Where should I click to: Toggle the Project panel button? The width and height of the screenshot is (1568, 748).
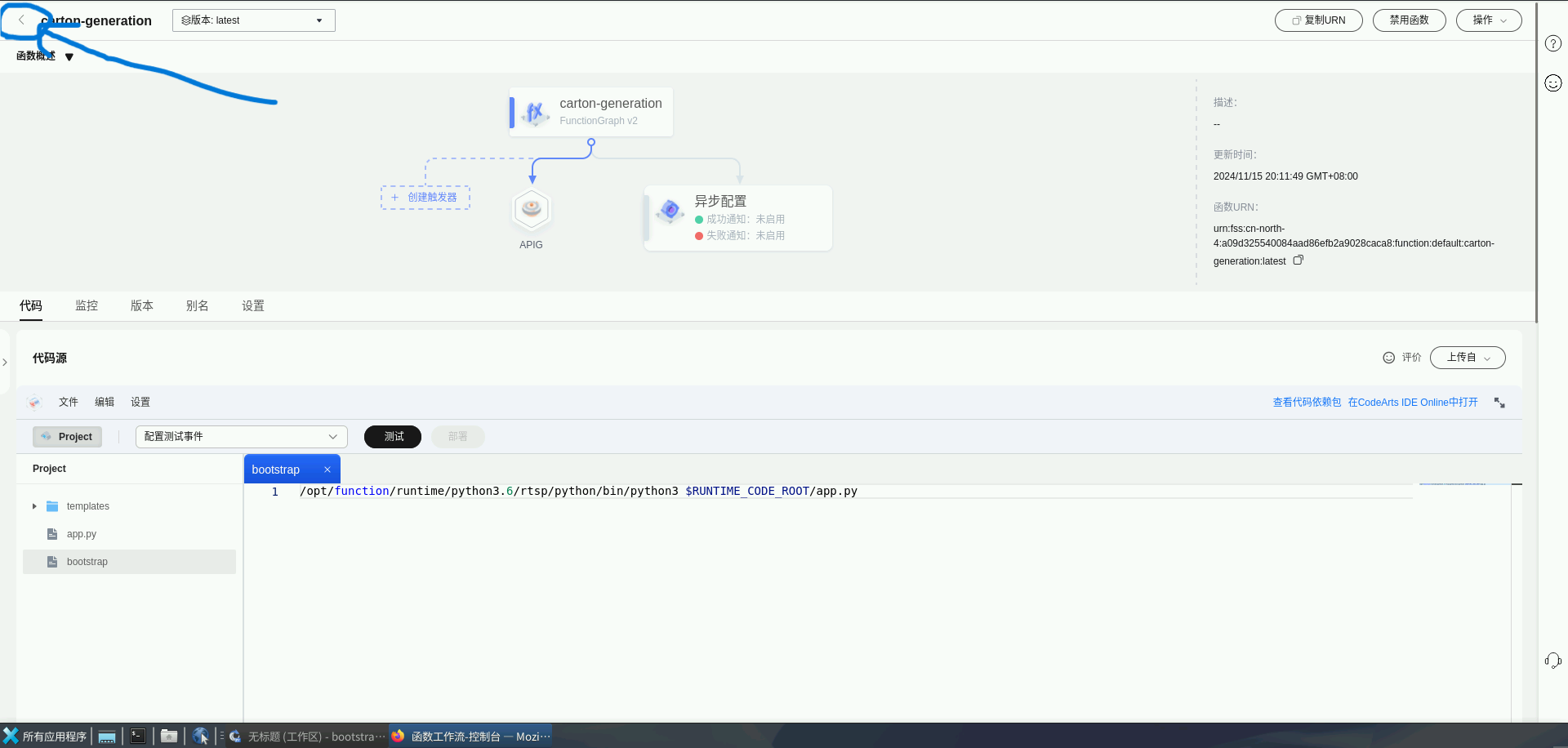[x=68, y=437]
